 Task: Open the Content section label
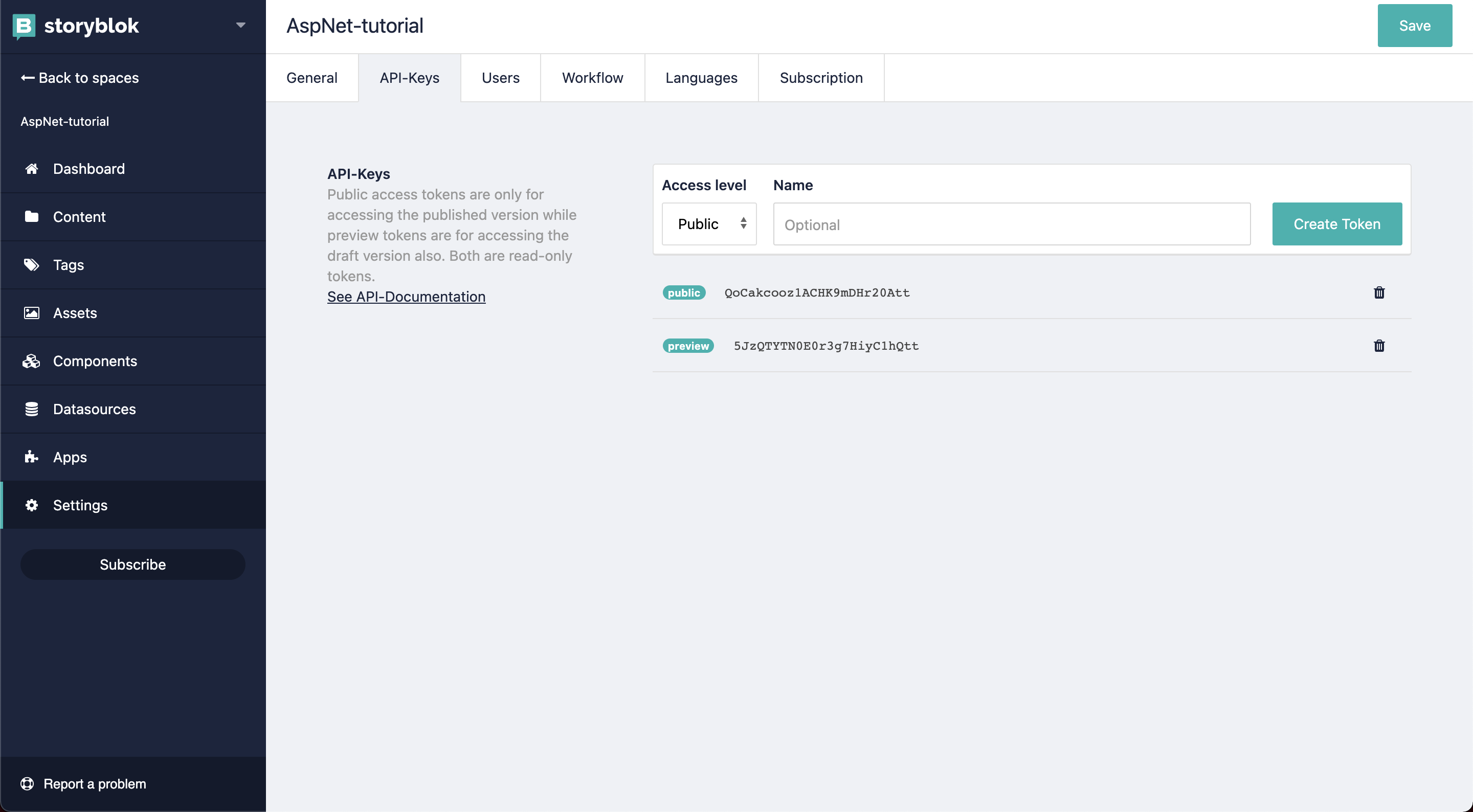[x=79, y=217]
